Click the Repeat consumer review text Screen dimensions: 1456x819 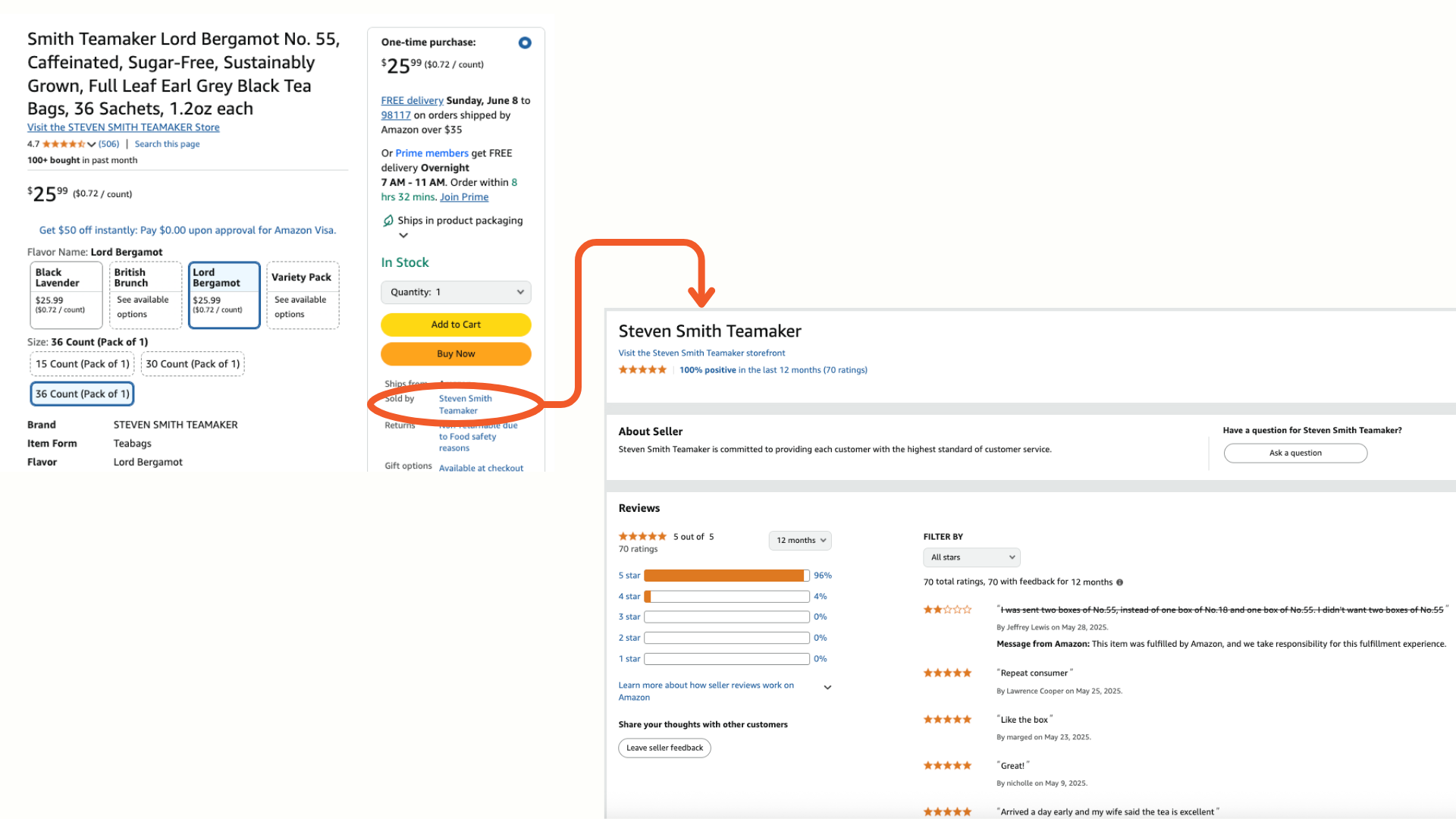[1034, 673]
